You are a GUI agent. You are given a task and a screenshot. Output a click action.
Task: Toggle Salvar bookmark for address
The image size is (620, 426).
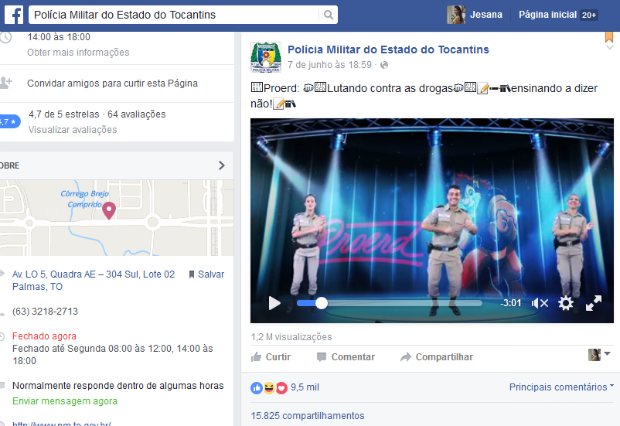[x=206, y=274]
